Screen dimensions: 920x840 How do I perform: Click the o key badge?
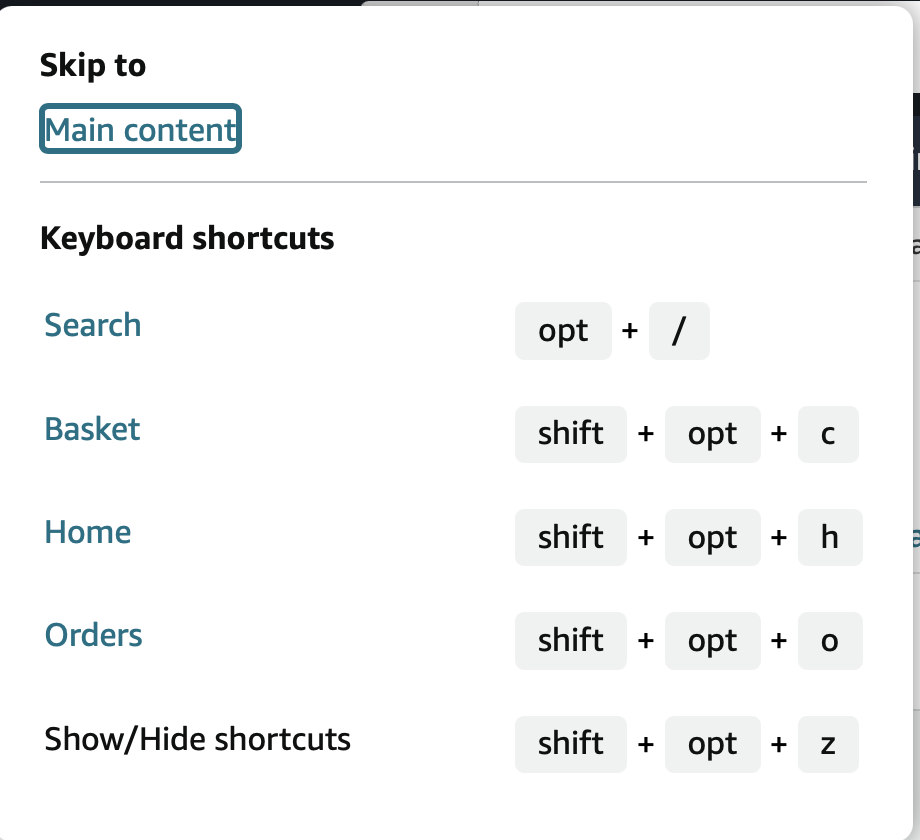click(829, 641)
